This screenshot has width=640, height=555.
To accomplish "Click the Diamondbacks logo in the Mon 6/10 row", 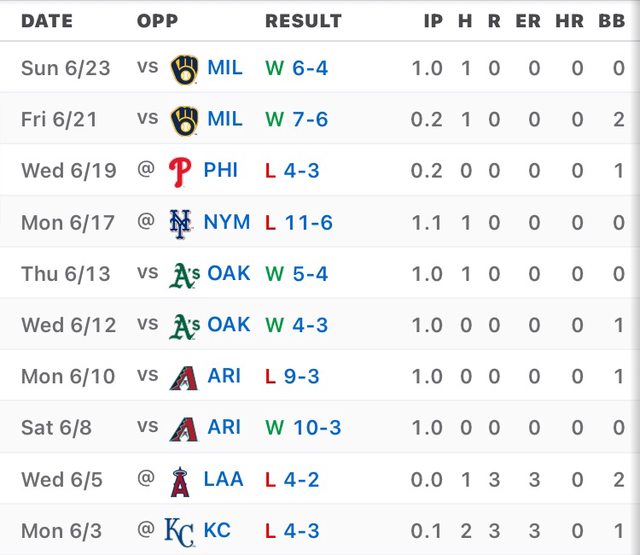I will [x=184, y=377].
